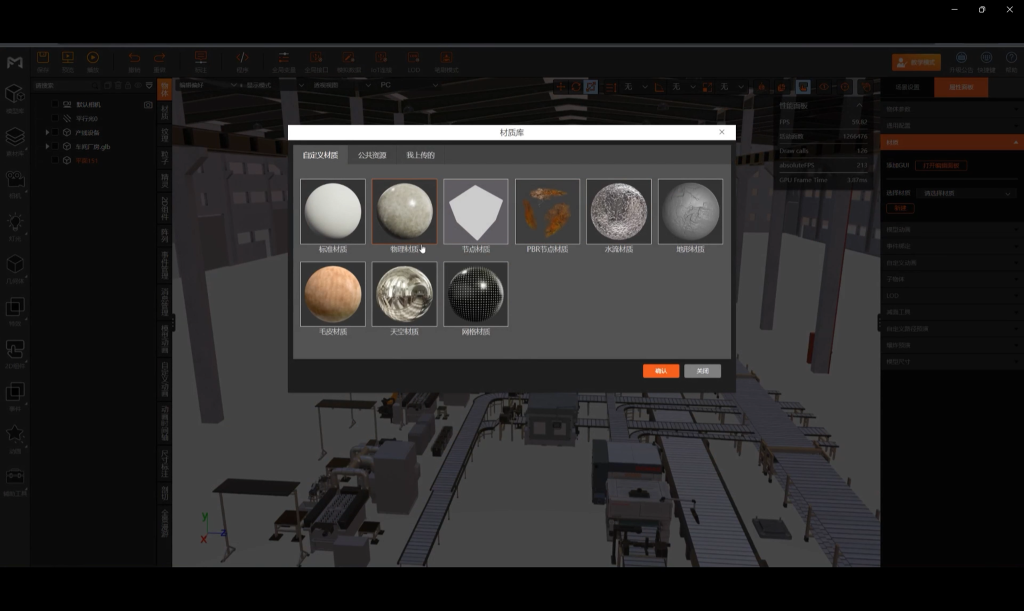Open the code editor icon
The height and width of the screenshot is (611, 1024).
tap(242, 59)
